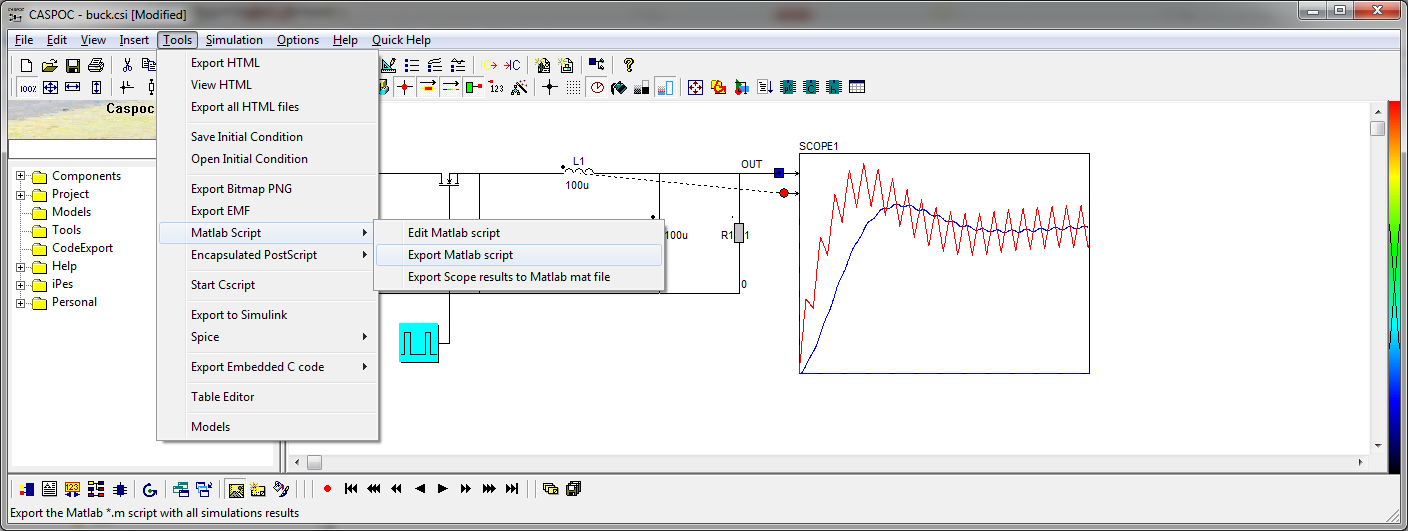Click the horizontal scrollbar thumb
This screenshot has width=1408, height=531.
[x=314, y=463]
